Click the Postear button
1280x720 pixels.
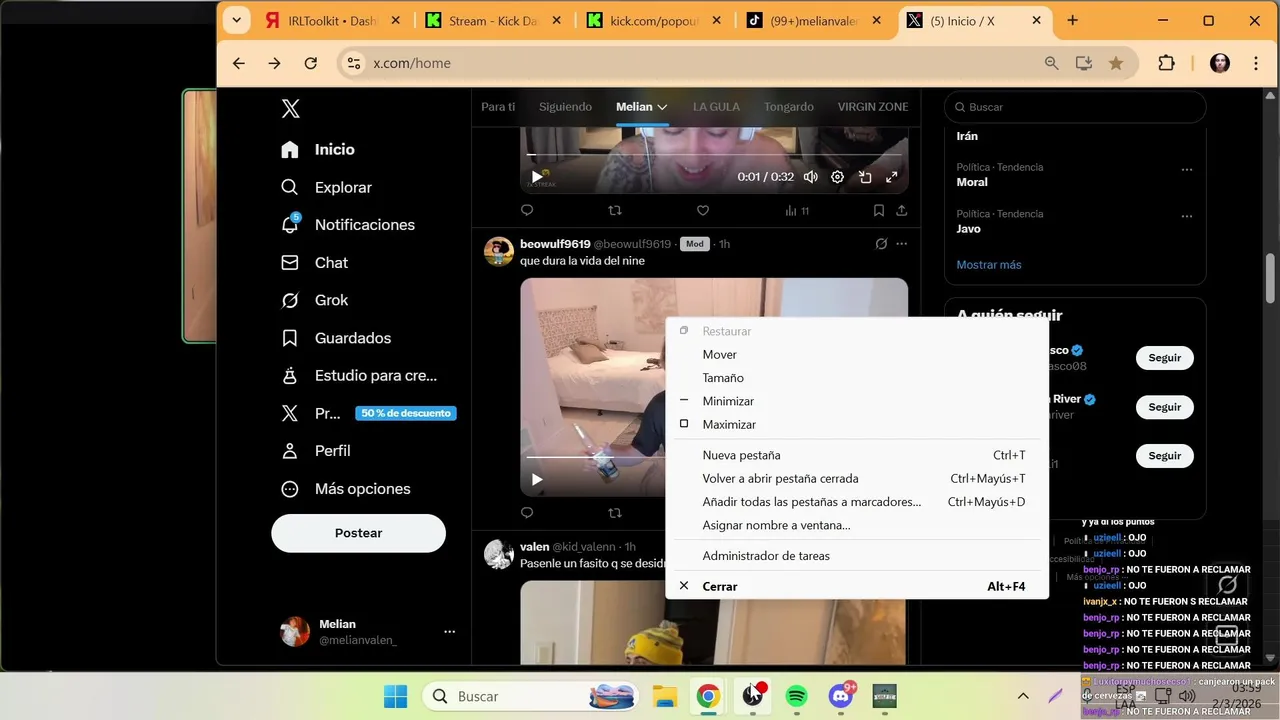[358, 533]
